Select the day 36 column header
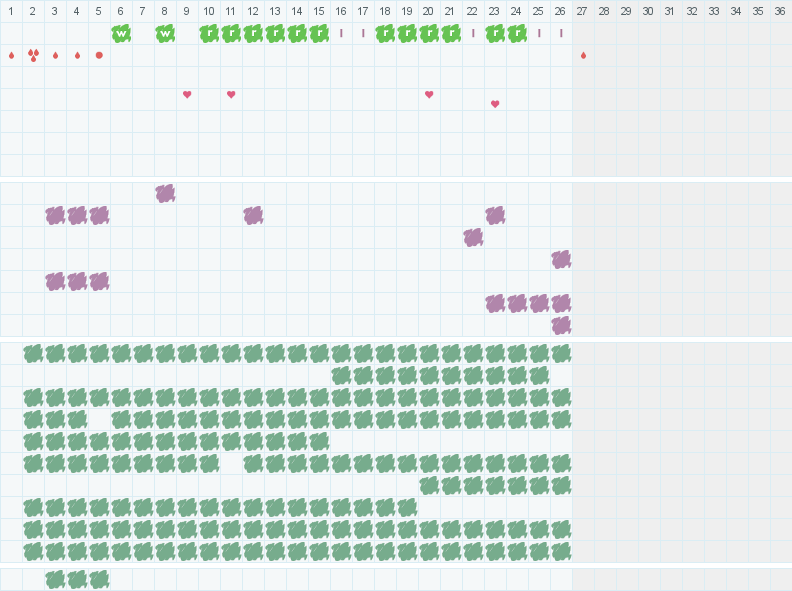The image size is (792, 591). pyautogui.click(x=780, y=11)
